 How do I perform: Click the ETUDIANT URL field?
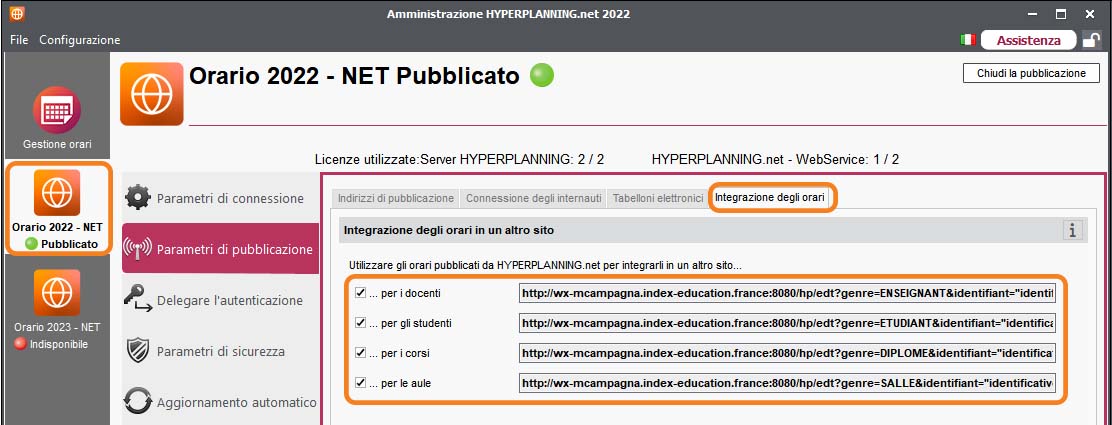[x=788, y=323]
